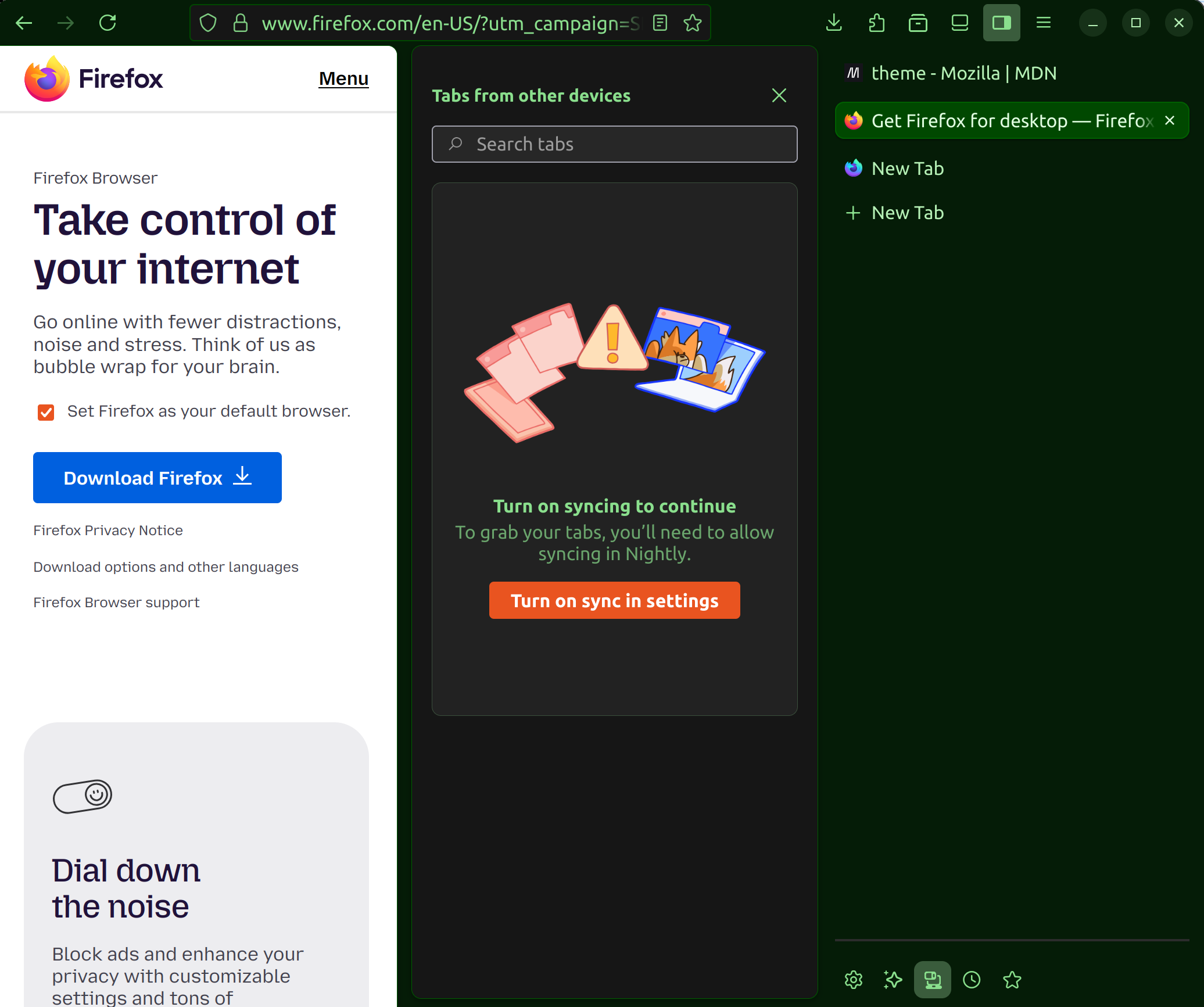1204x1007 pixels.
Task: Select the New Tab with Firefox icon
Action: [x=907, y=169]
